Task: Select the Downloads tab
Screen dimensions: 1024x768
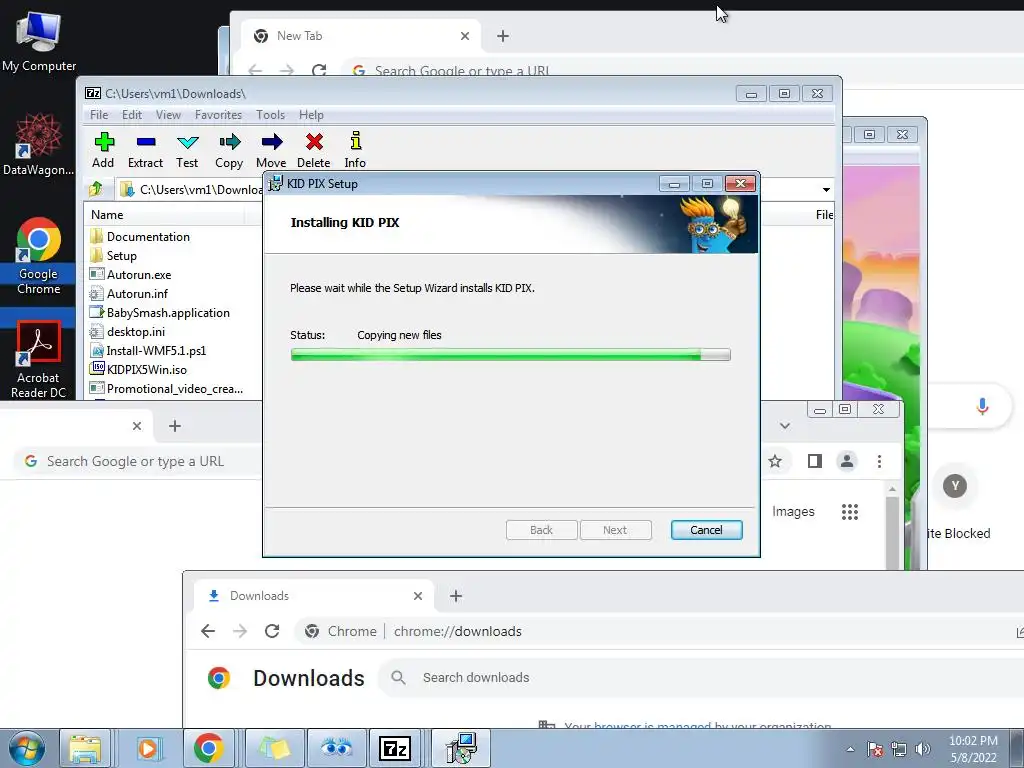Action: (x=313, y=596)
